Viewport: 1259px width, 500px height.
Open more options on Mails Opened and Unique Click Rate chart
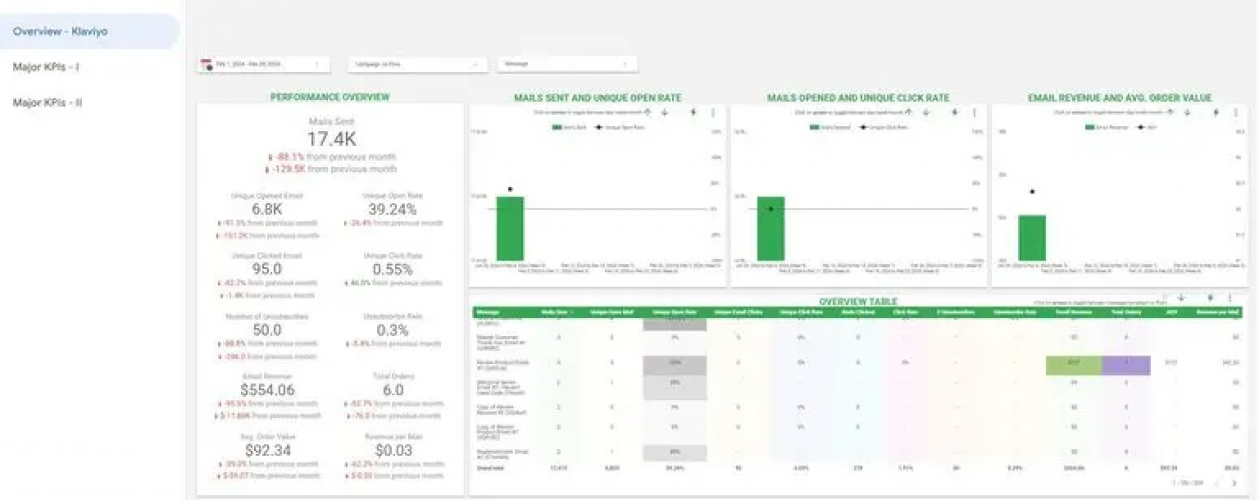pyautogui.click(x=974, y=112)
